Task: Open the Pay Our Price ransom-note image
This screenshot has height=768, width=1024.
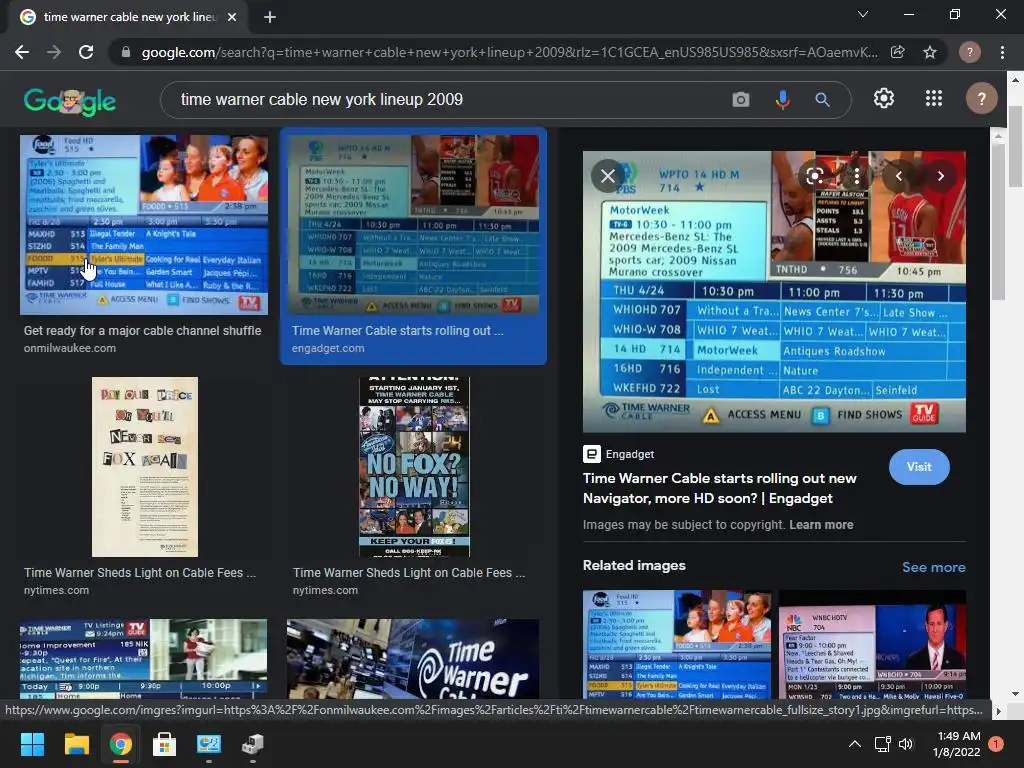Action: click(144, 467)
